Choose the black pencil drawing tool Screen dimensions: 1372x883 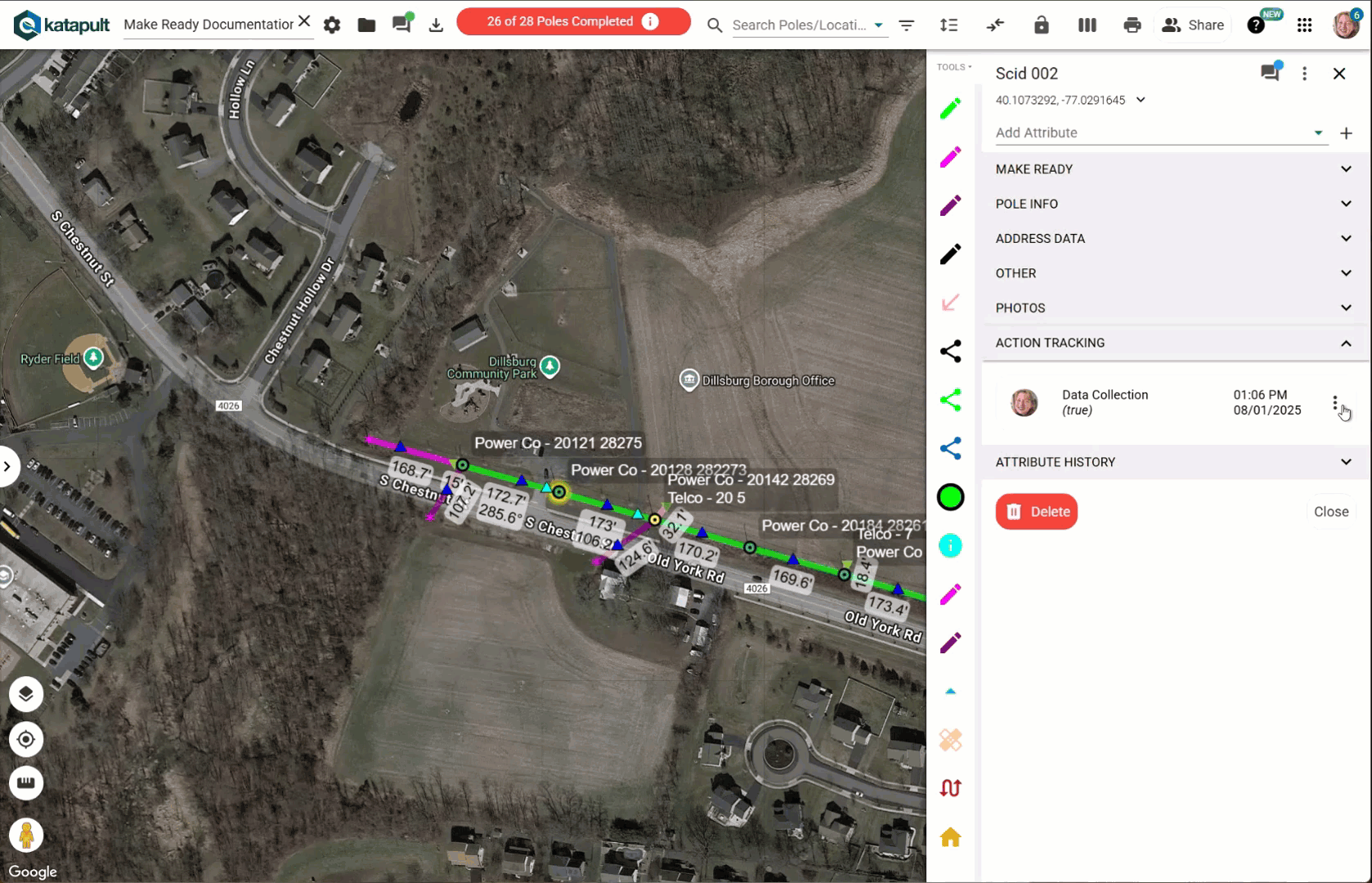click(x=950, y=254)
